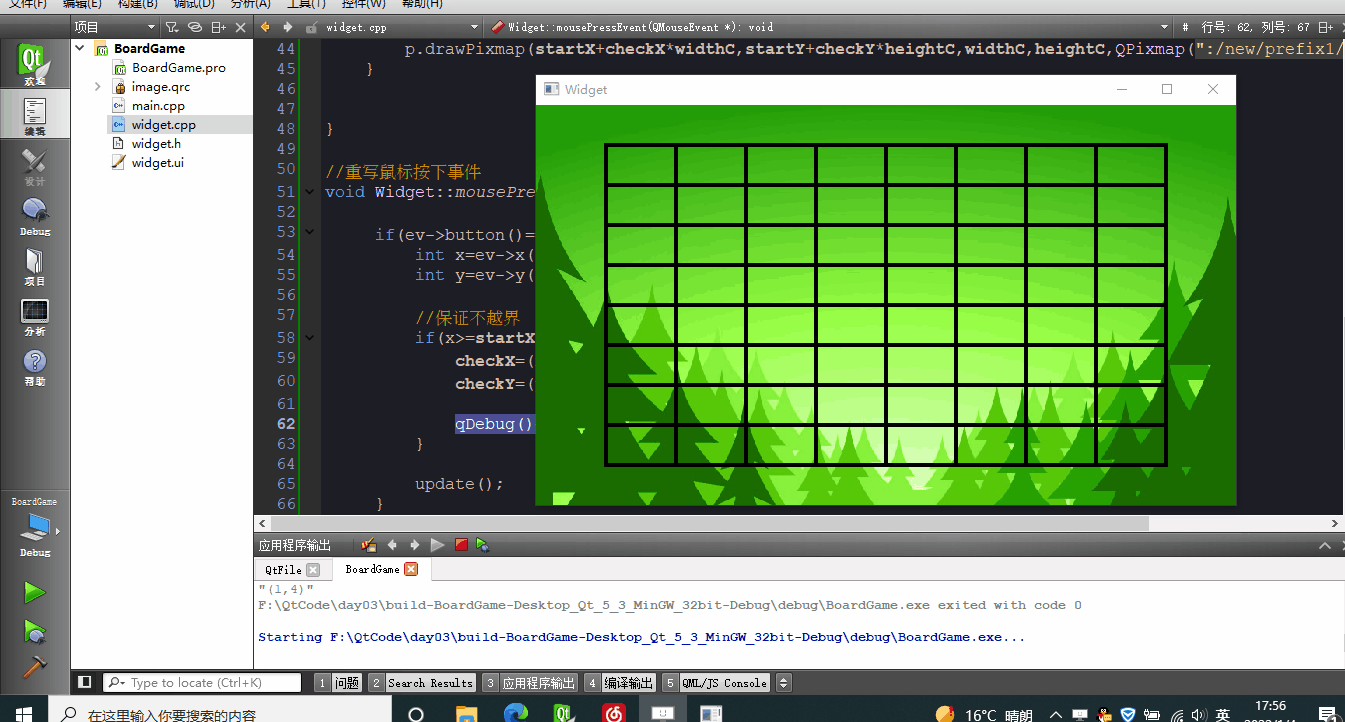Open the 问题 (Issues) pane

point(338,683)
